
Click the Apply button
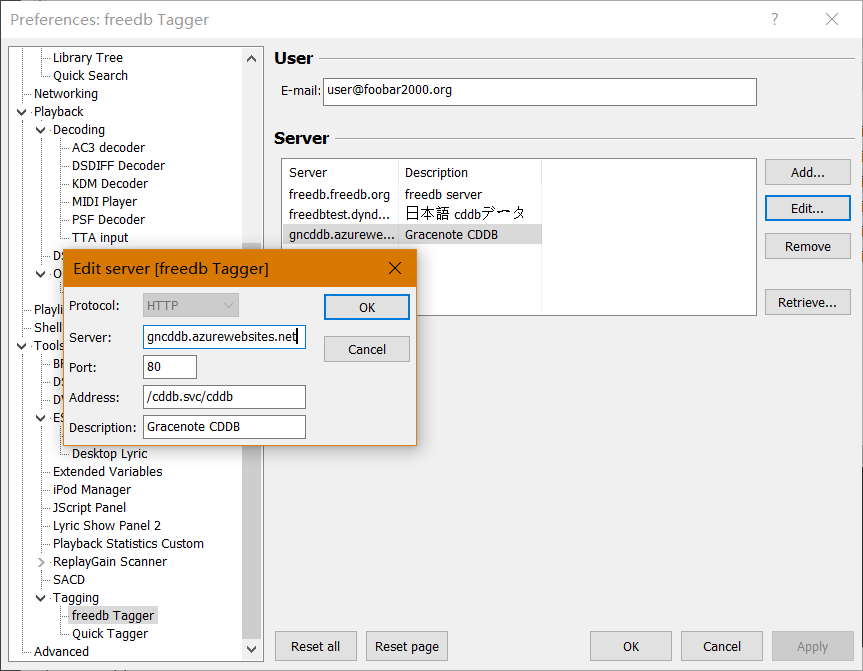812,646
